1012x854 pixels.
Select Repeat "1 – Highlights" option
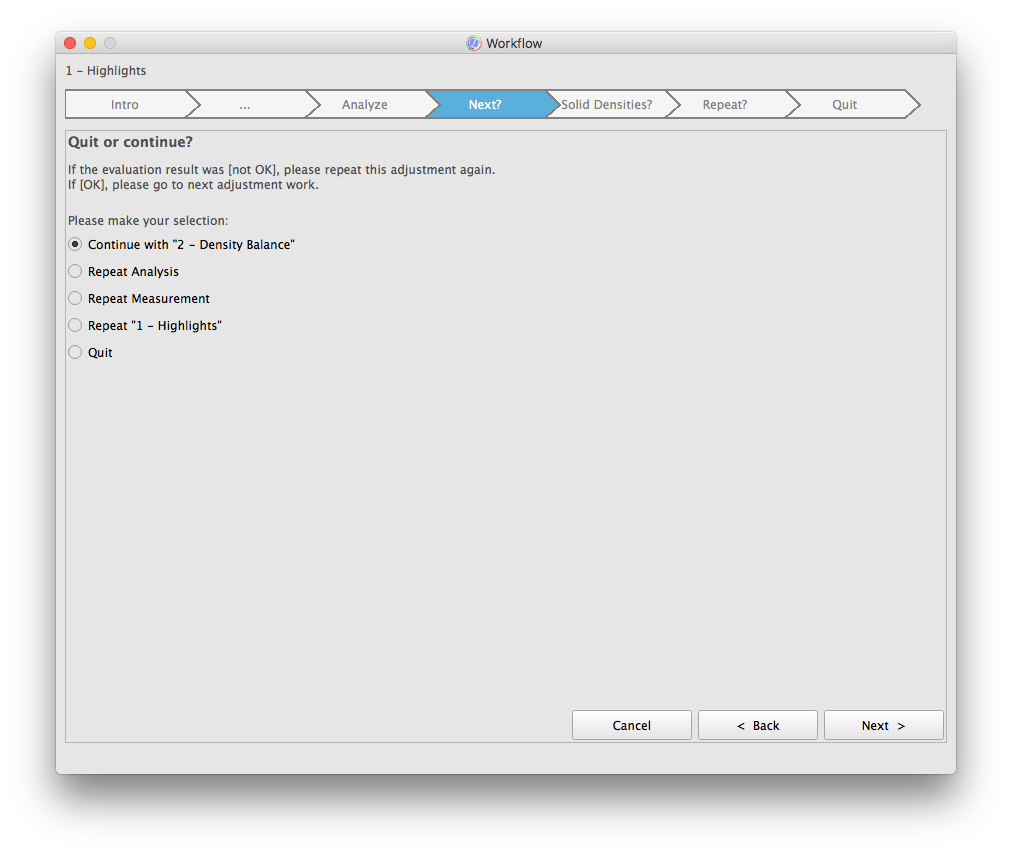coord(75,326)
